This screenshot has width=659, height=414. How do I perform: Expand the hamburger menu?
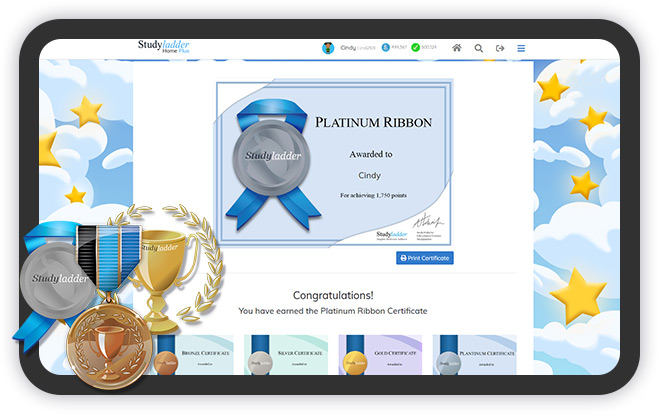tap(521, 48)
